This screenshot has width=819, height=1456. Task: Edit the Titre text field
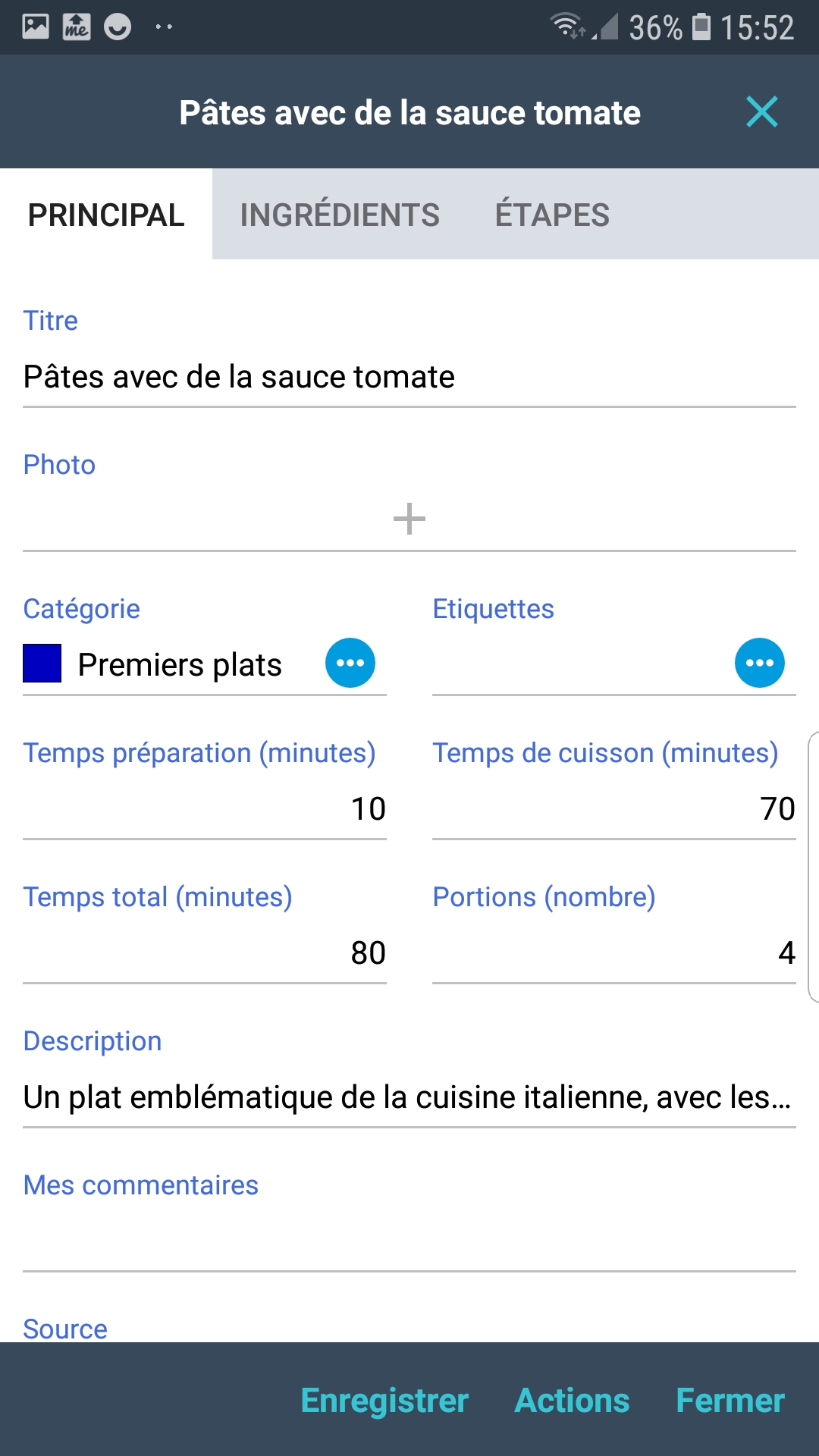(x=409, y=377)
